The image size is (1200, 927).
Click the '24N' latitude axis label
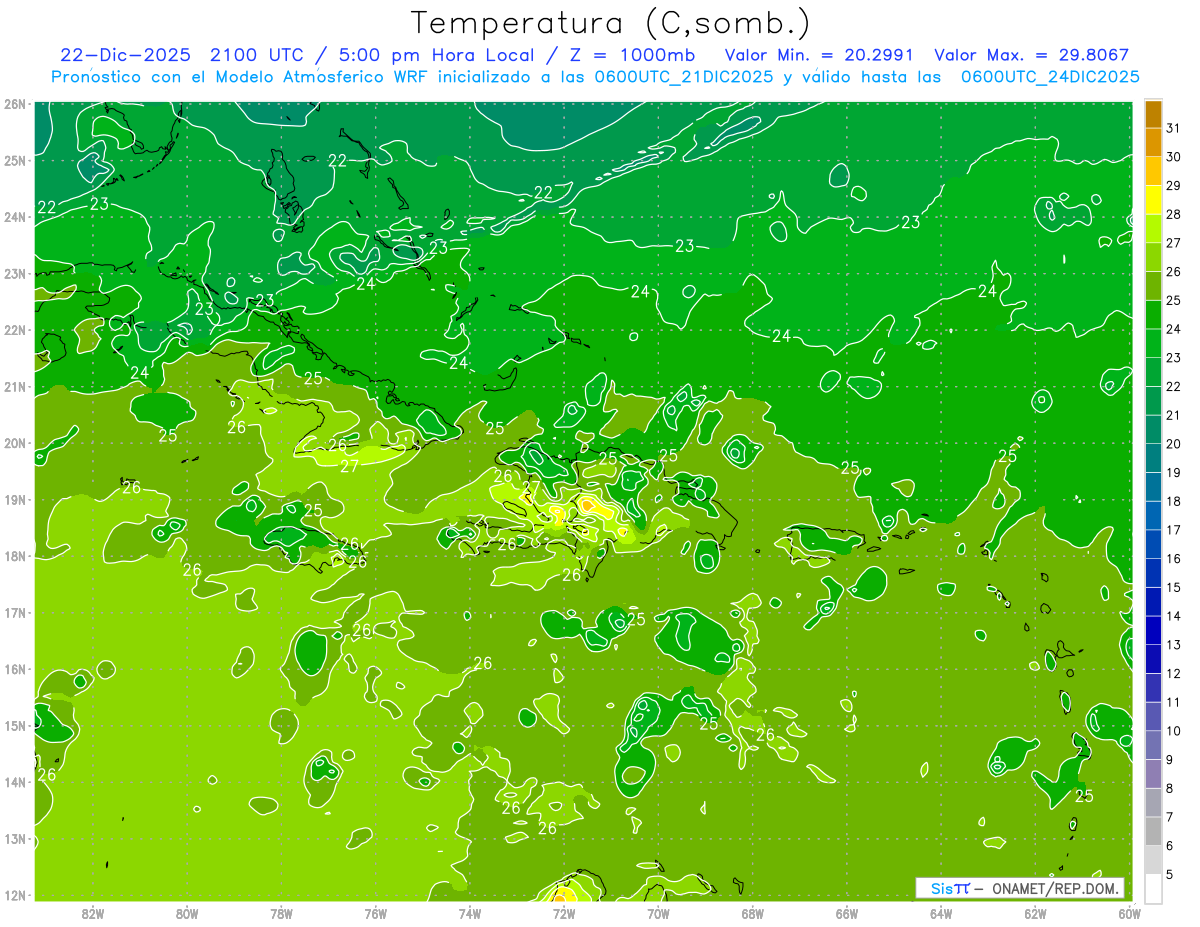[14, 217]
